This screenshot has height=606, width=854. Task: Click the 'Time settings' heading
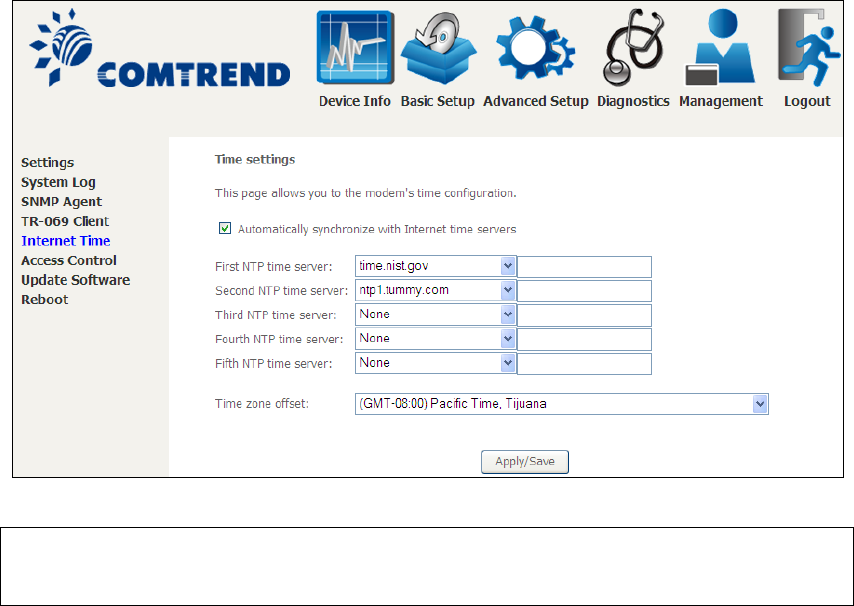[x=255, y=160]
